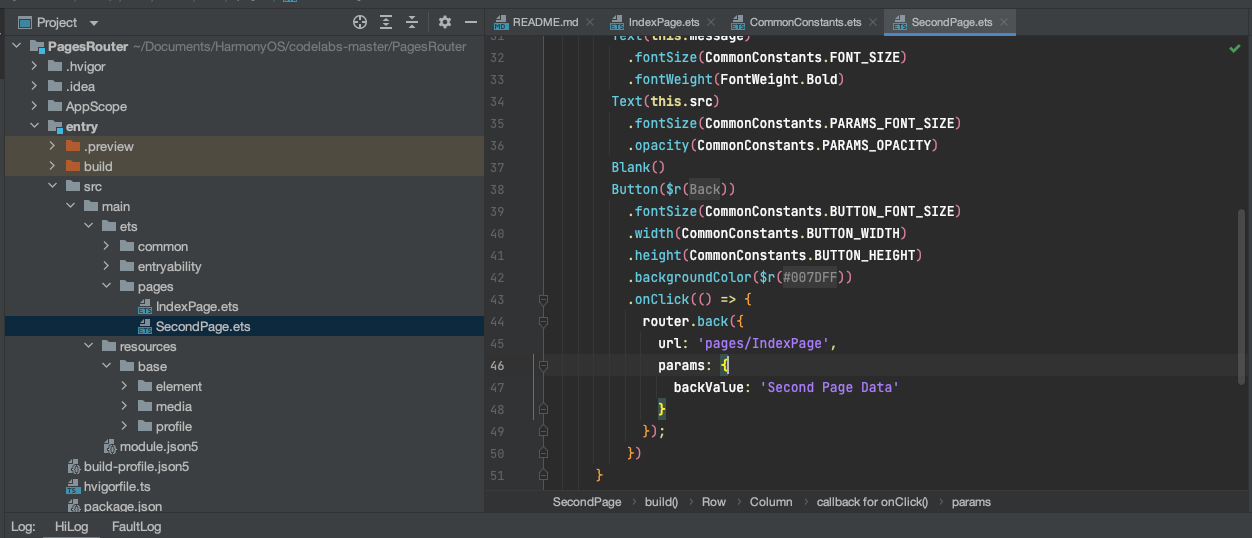Select the SecondPage.ets editor tab
The width and height of the screenshot is (1252, 538).
click(x=952, y=22)
